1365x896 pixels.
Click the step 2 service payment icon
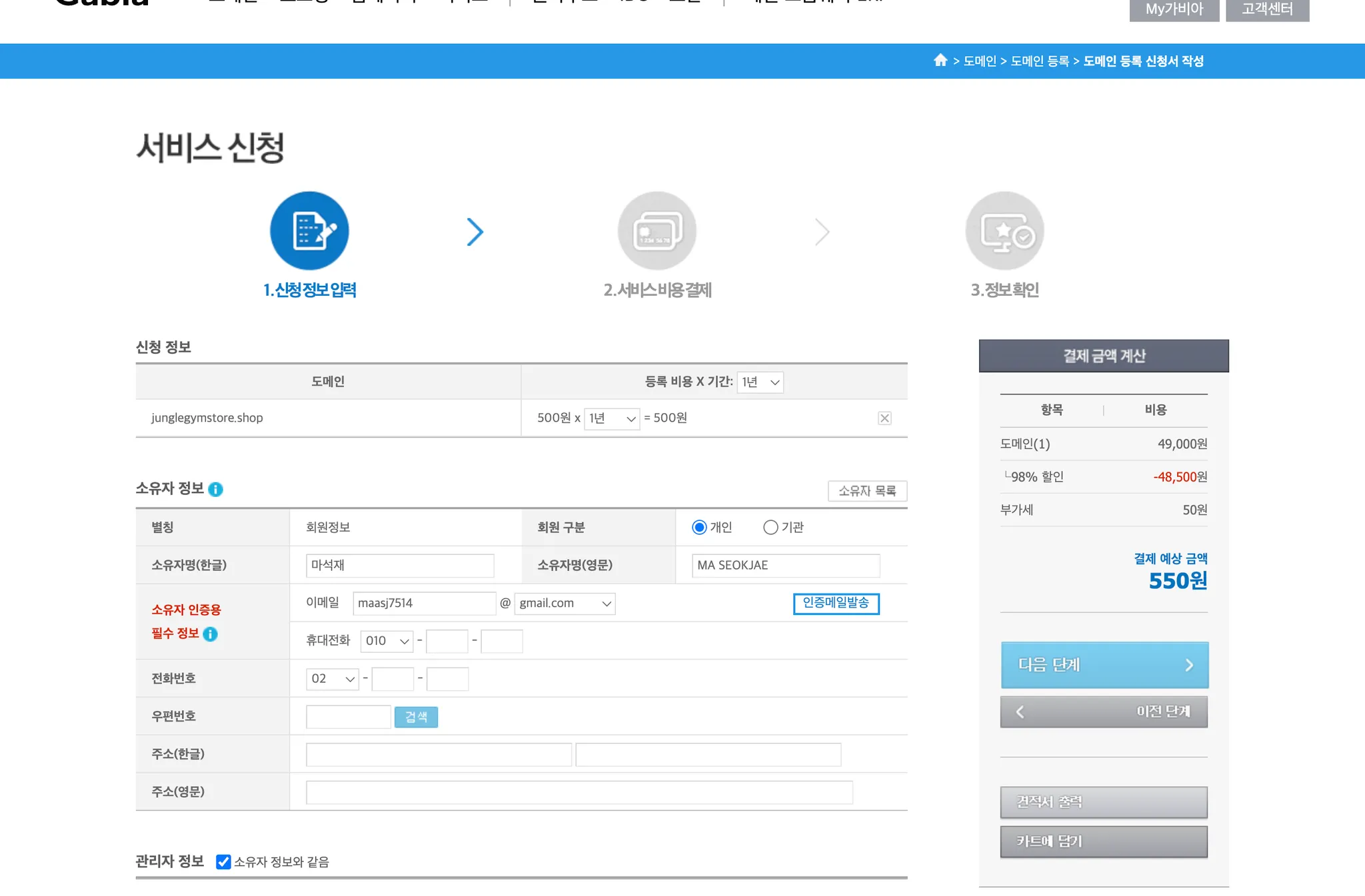coord(657,231)
